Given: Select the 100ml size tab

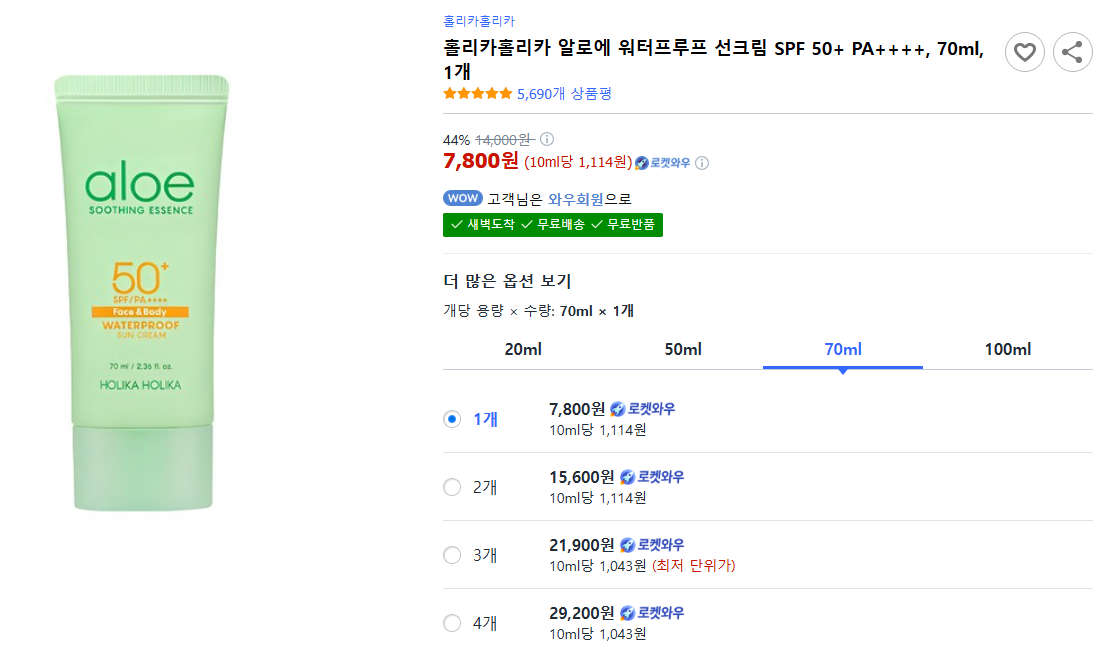Looking at the screenshot, I should click(x=1007, y=349).
